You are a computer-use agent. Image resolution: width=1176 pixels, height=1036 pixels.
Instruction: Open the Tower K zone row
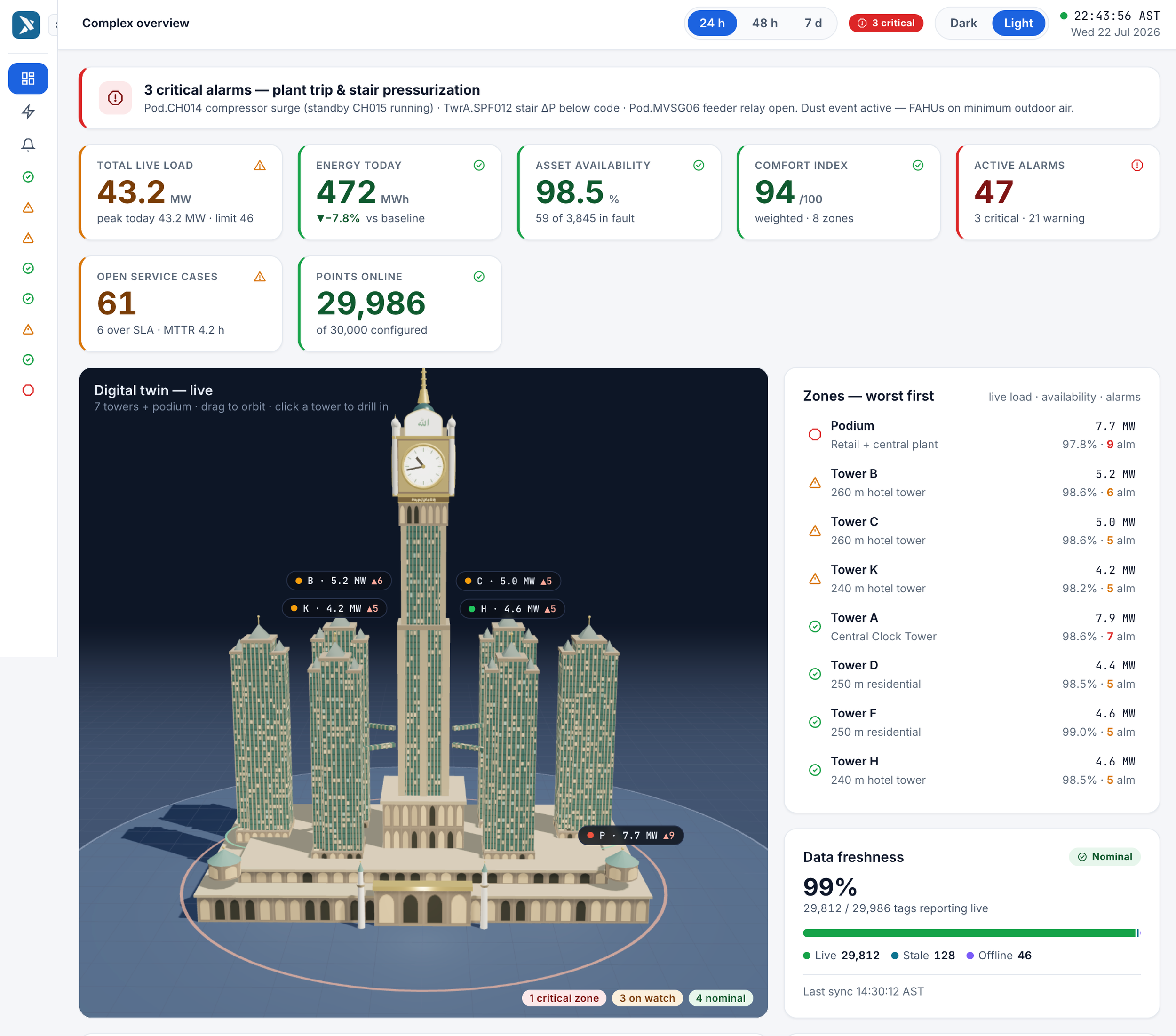pos(972,578)
